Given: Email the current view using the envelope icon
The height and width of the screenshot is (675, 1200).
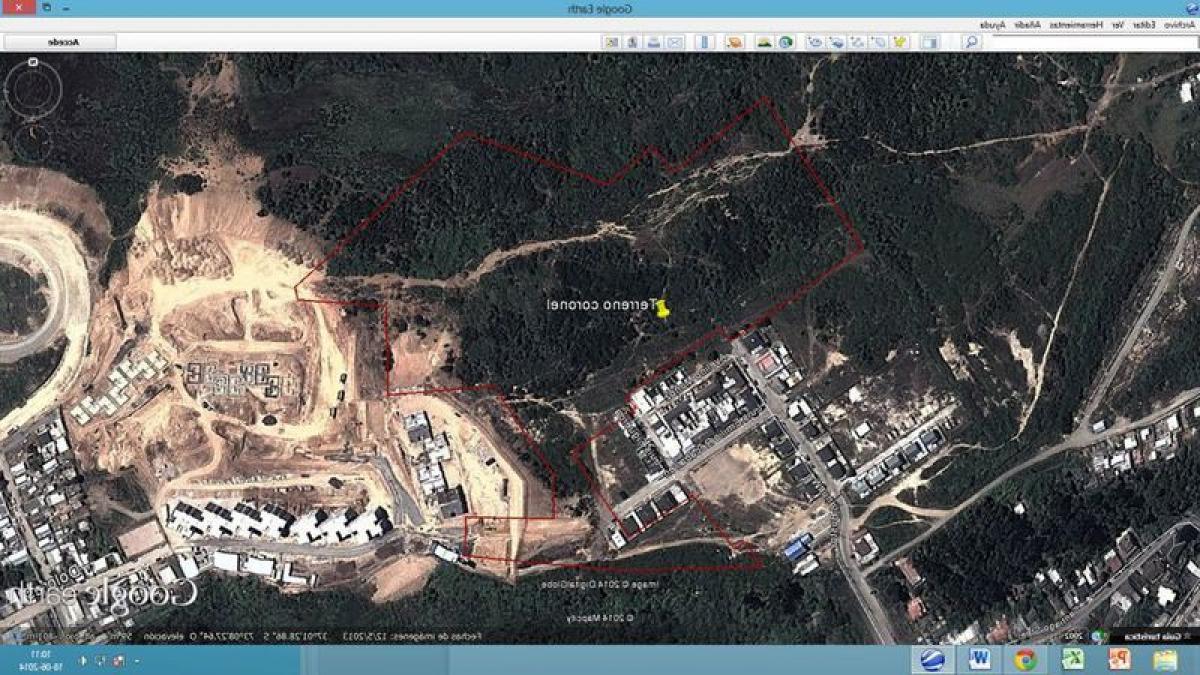Looking at the screenshot, I should 674,42.
